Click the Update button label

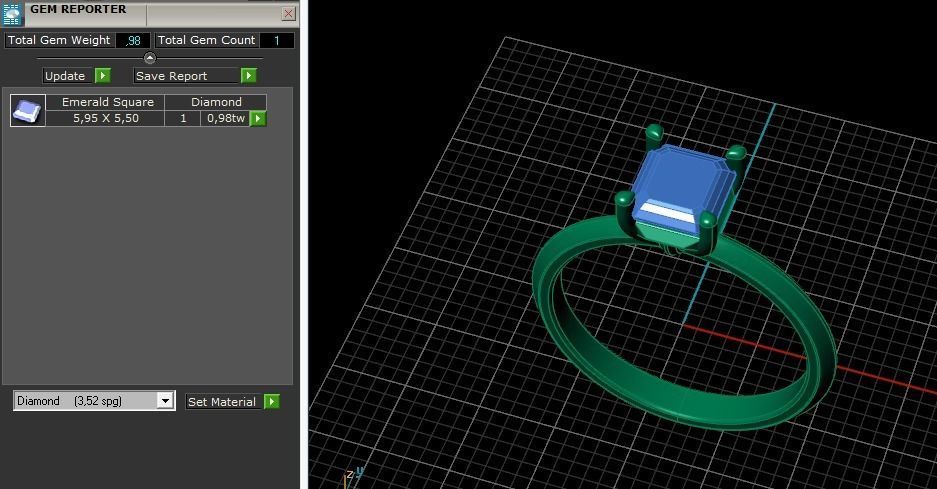(x=65, y=76)
